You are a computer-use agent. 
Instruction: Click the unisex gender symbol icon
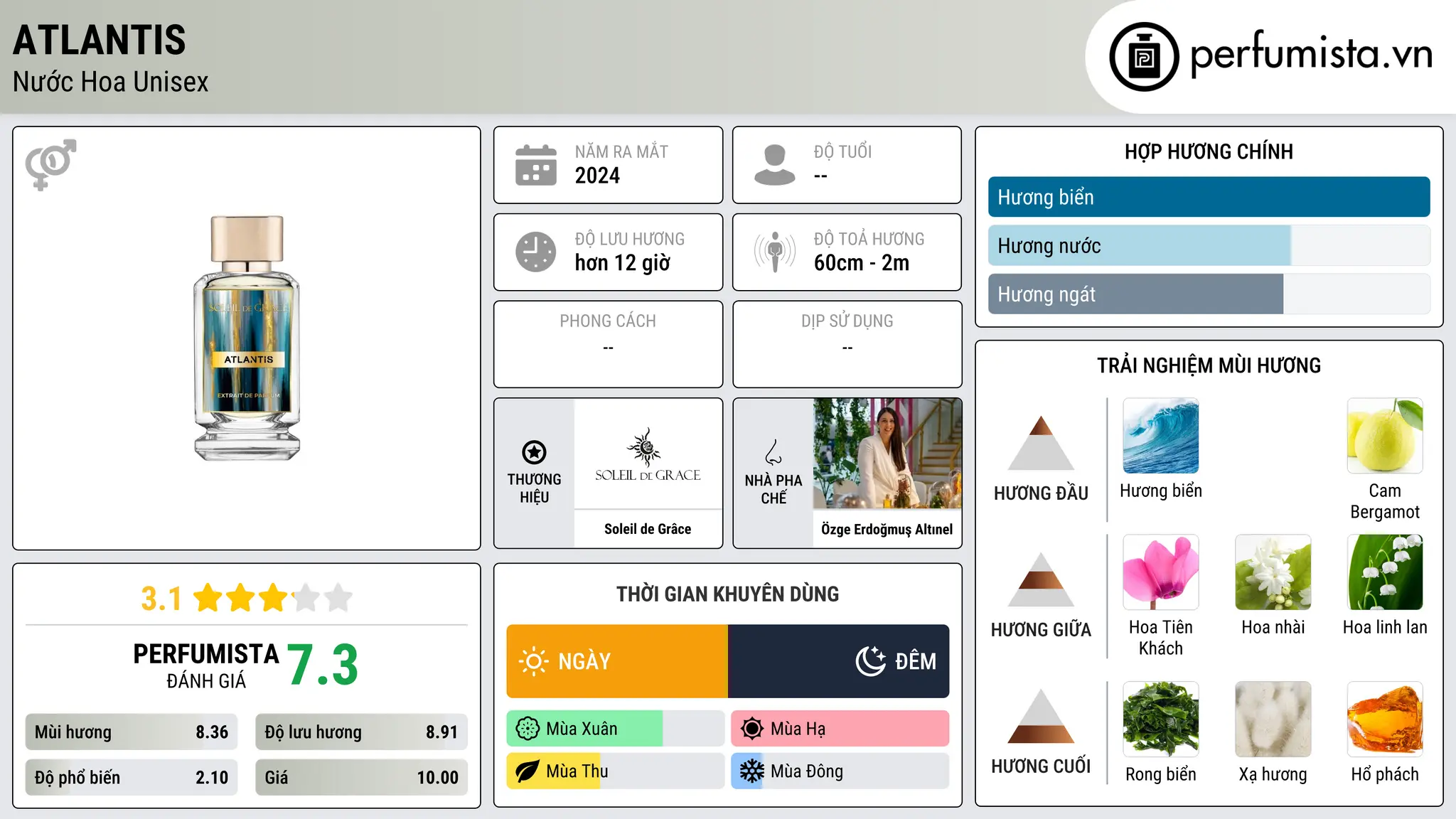(50, 164)
